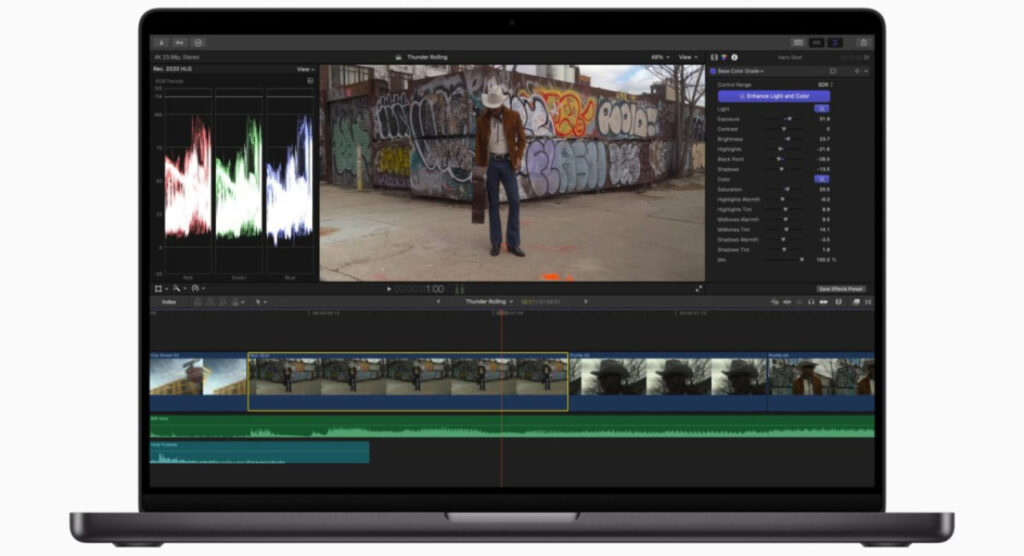Enter fullscreen viewer with the arrows icon
The height and width of the screenshot is (556, 1024).
click(x=698, y=288)
